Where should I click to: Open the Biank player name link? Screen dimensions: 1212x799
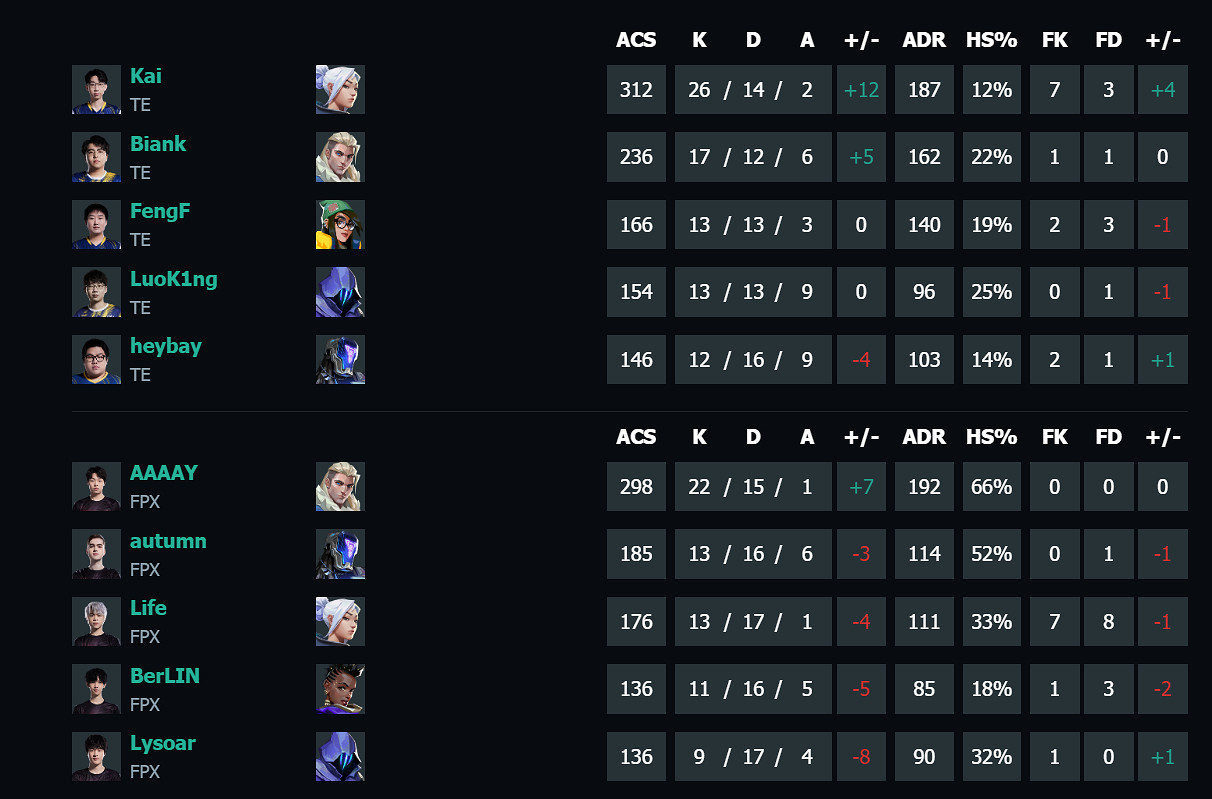158,144
